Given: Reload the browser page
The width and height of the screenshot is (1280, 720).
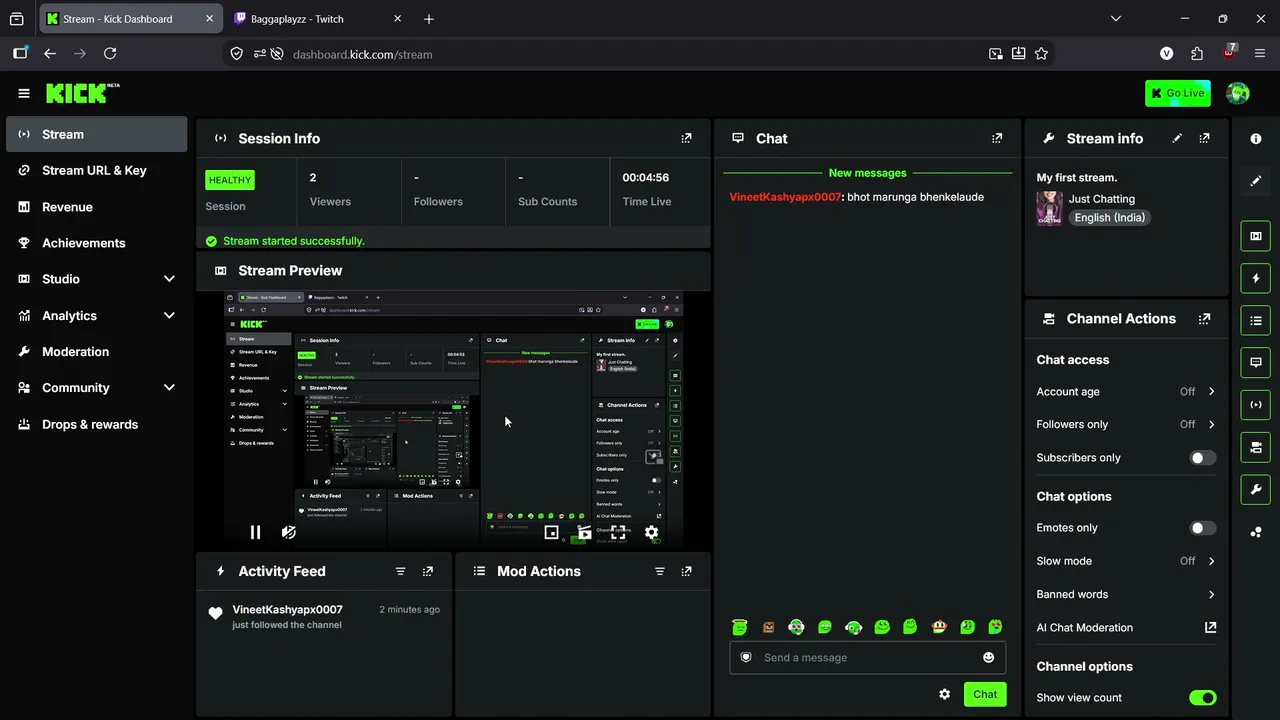Looking at the screenshot, I should pyautogui.click(x=110, y=54).
